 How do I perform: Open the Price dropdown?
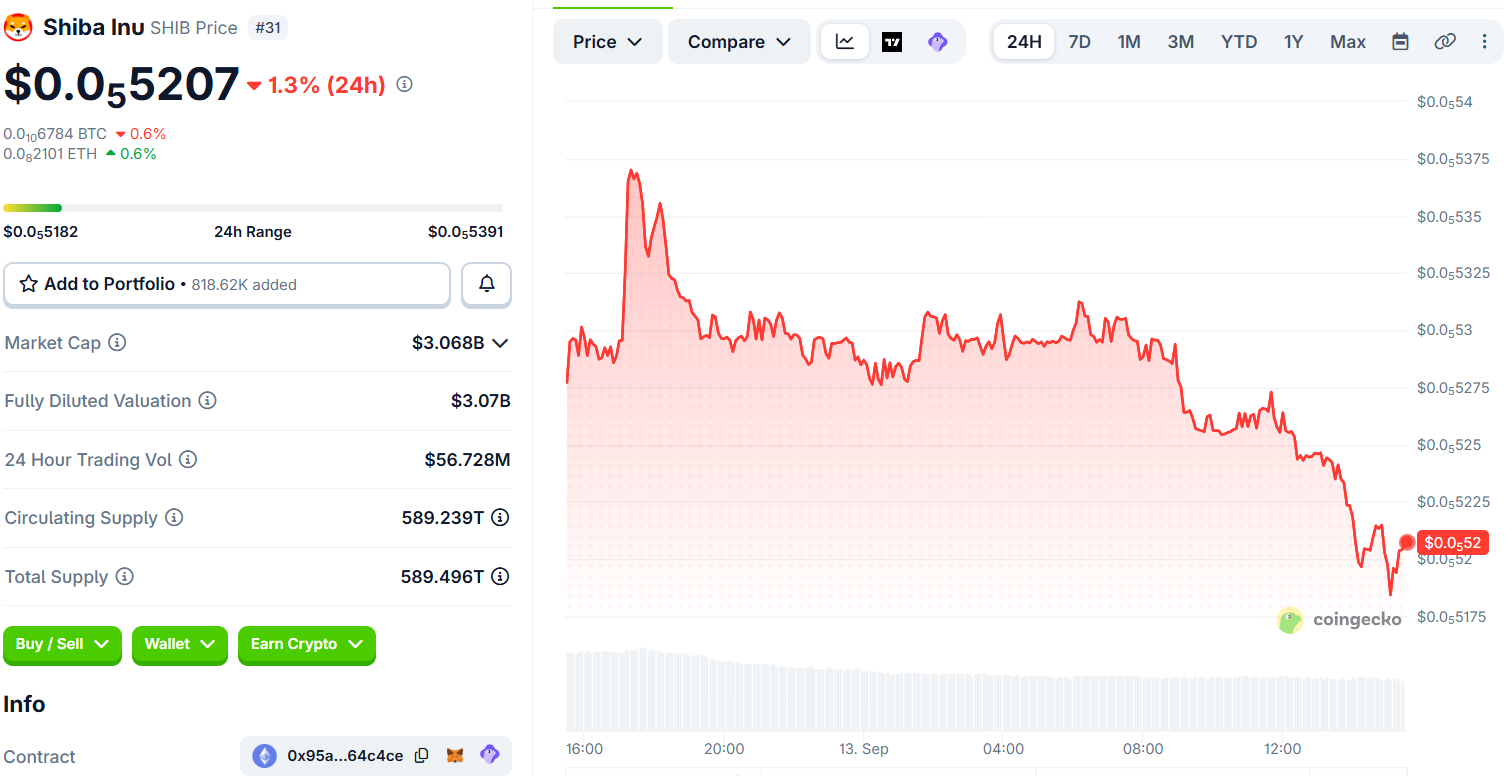607,42
